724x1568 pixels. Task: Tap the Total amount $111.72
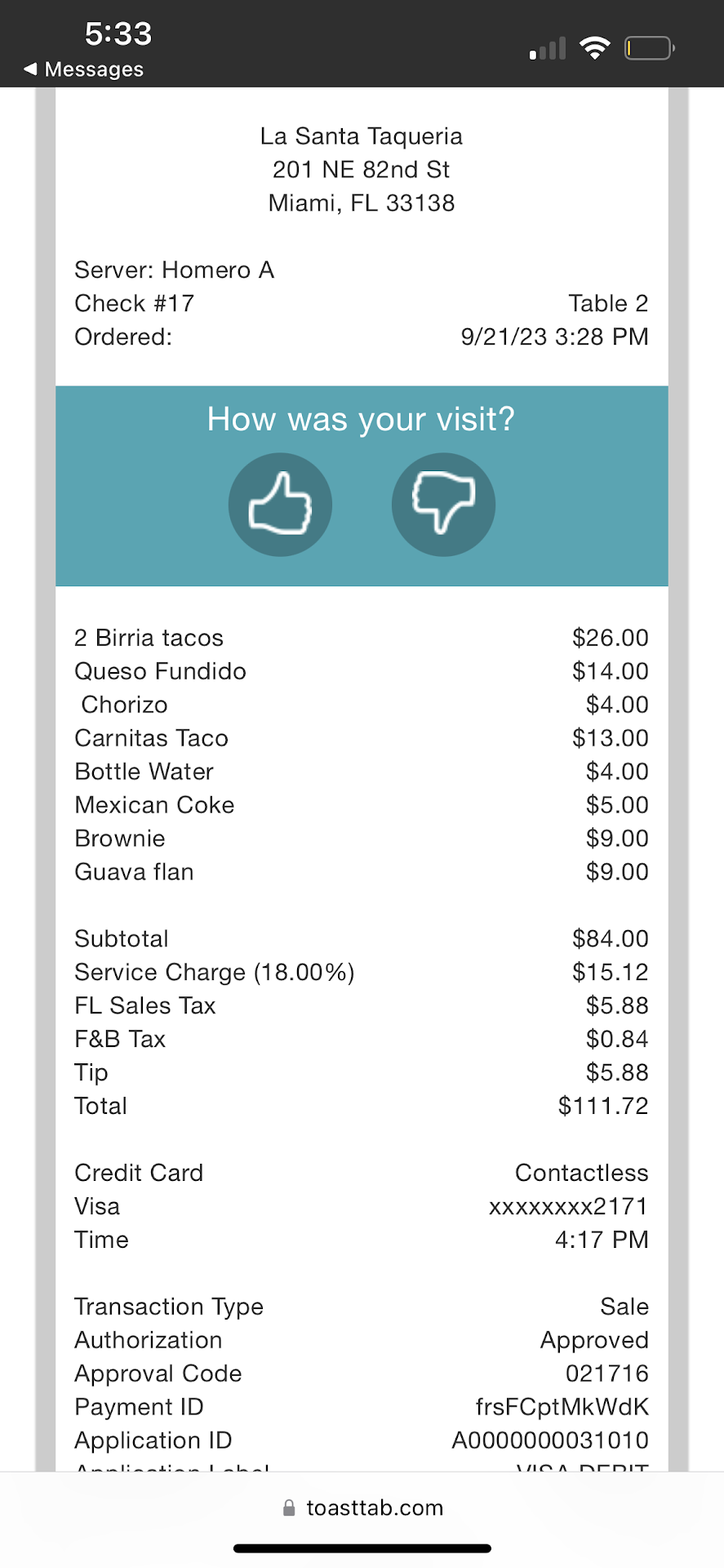click(603, 1106)
